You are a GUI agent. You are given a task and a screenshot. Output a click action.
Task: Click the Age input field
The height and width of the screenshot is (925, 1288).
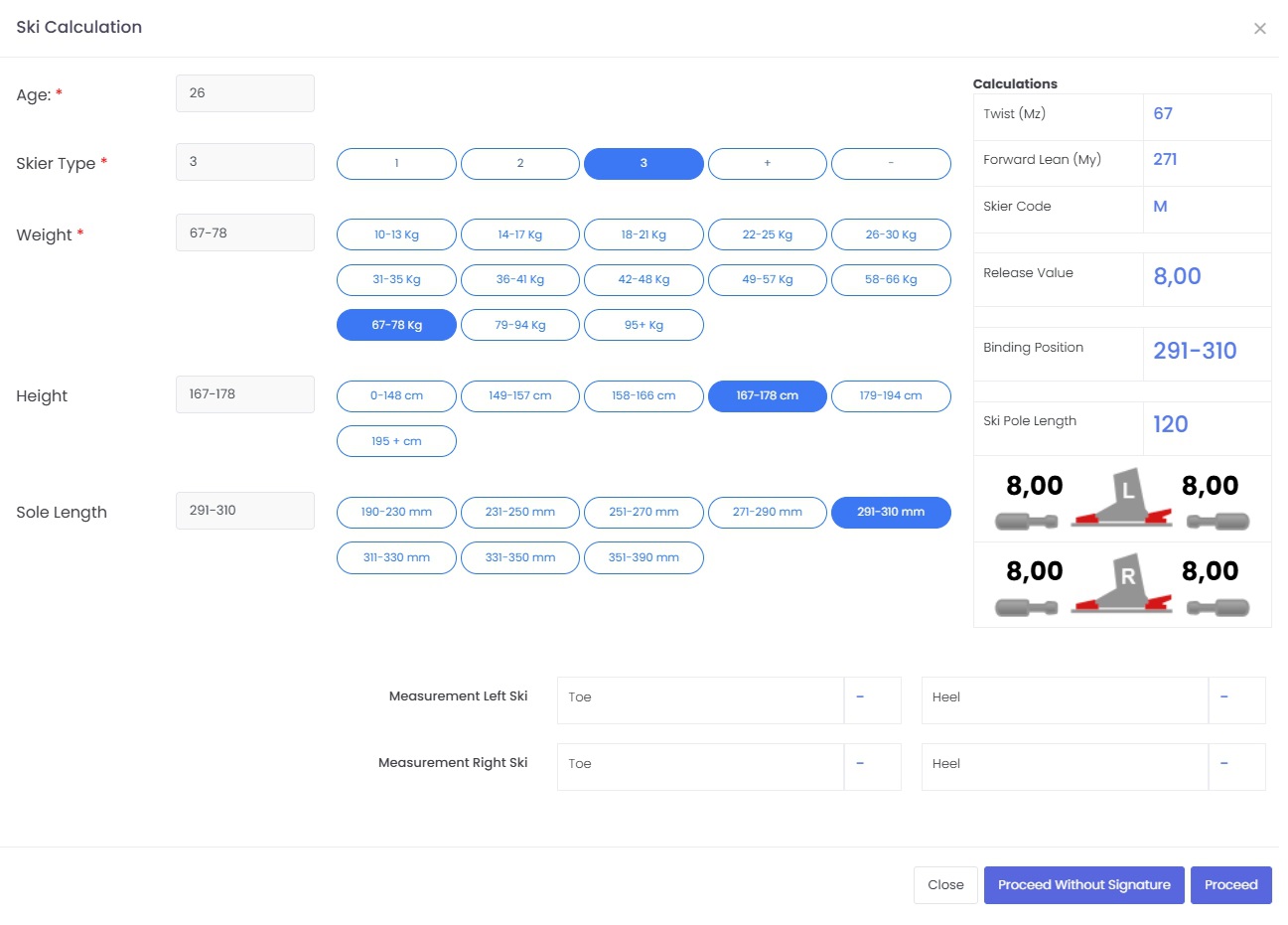point(244,93)
